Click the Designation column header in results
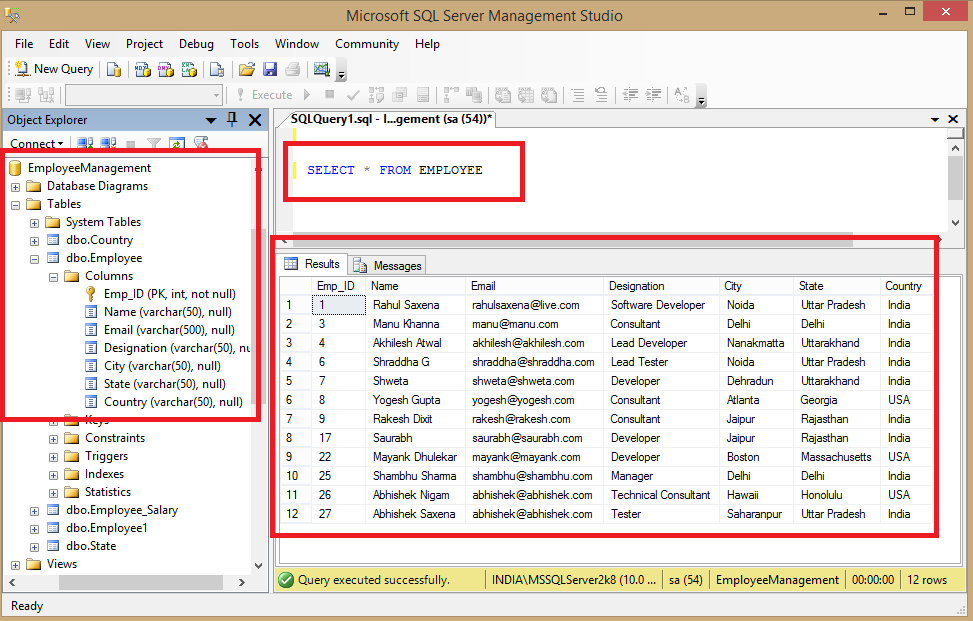 coord(636,286)
